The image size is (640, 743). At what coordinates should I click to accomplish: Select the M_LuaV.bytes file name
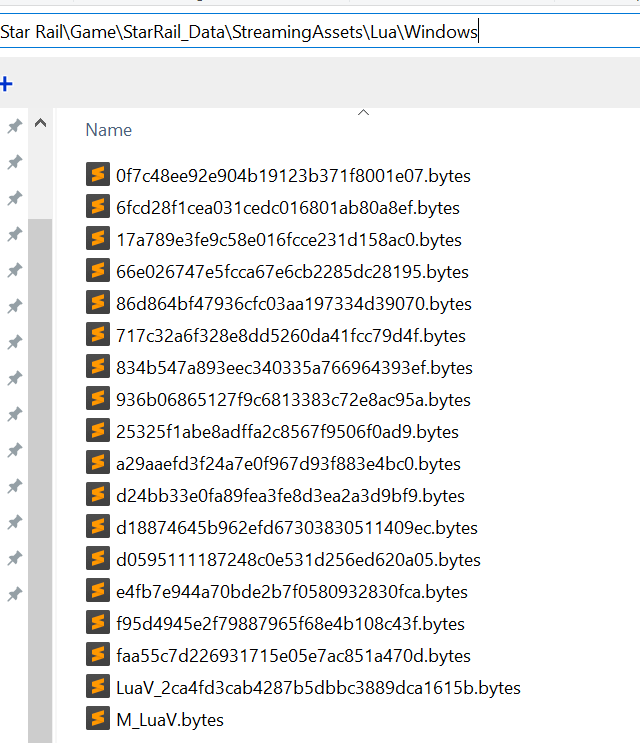click(x=170, y=719)
